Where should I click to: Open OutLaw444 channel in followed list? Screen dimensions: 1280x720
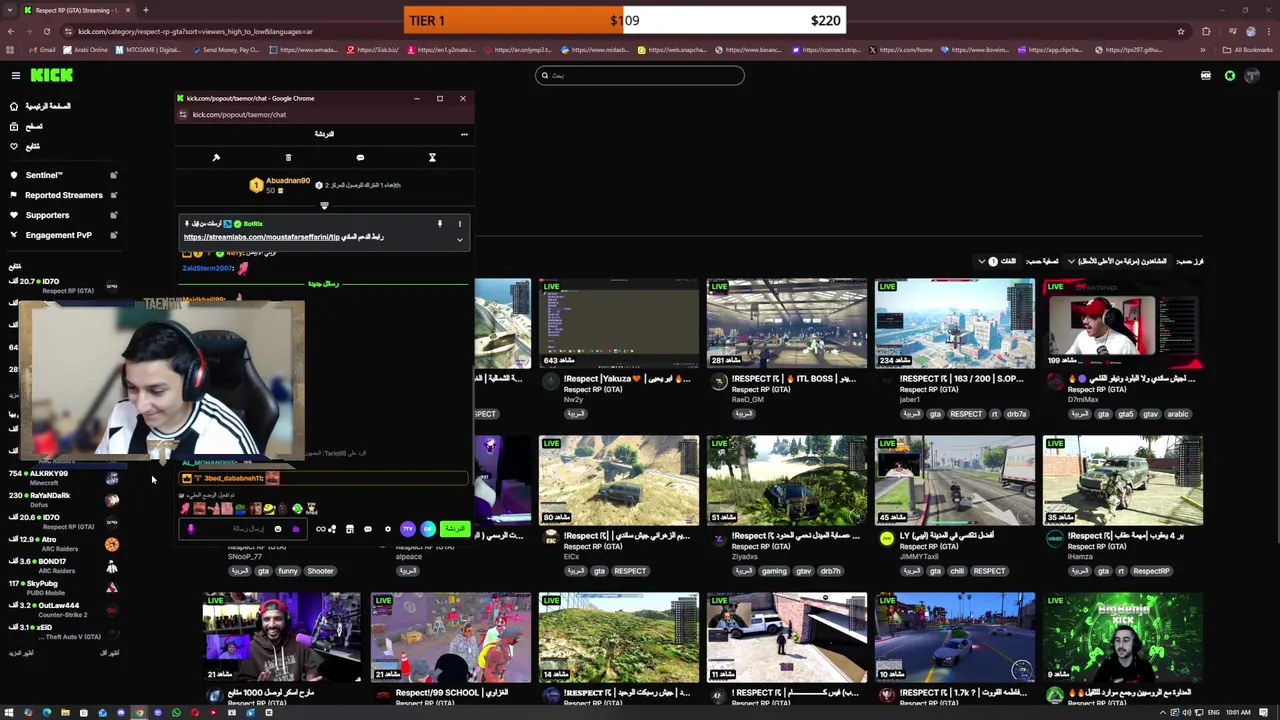tap(62, 610)
